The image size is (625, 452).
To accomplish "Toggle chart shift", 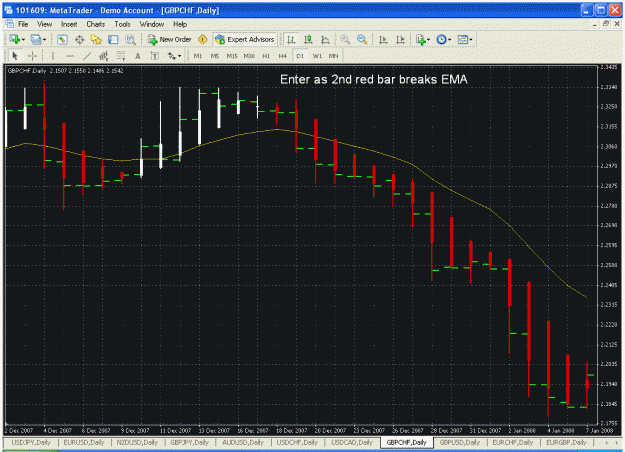I will 400,39.
